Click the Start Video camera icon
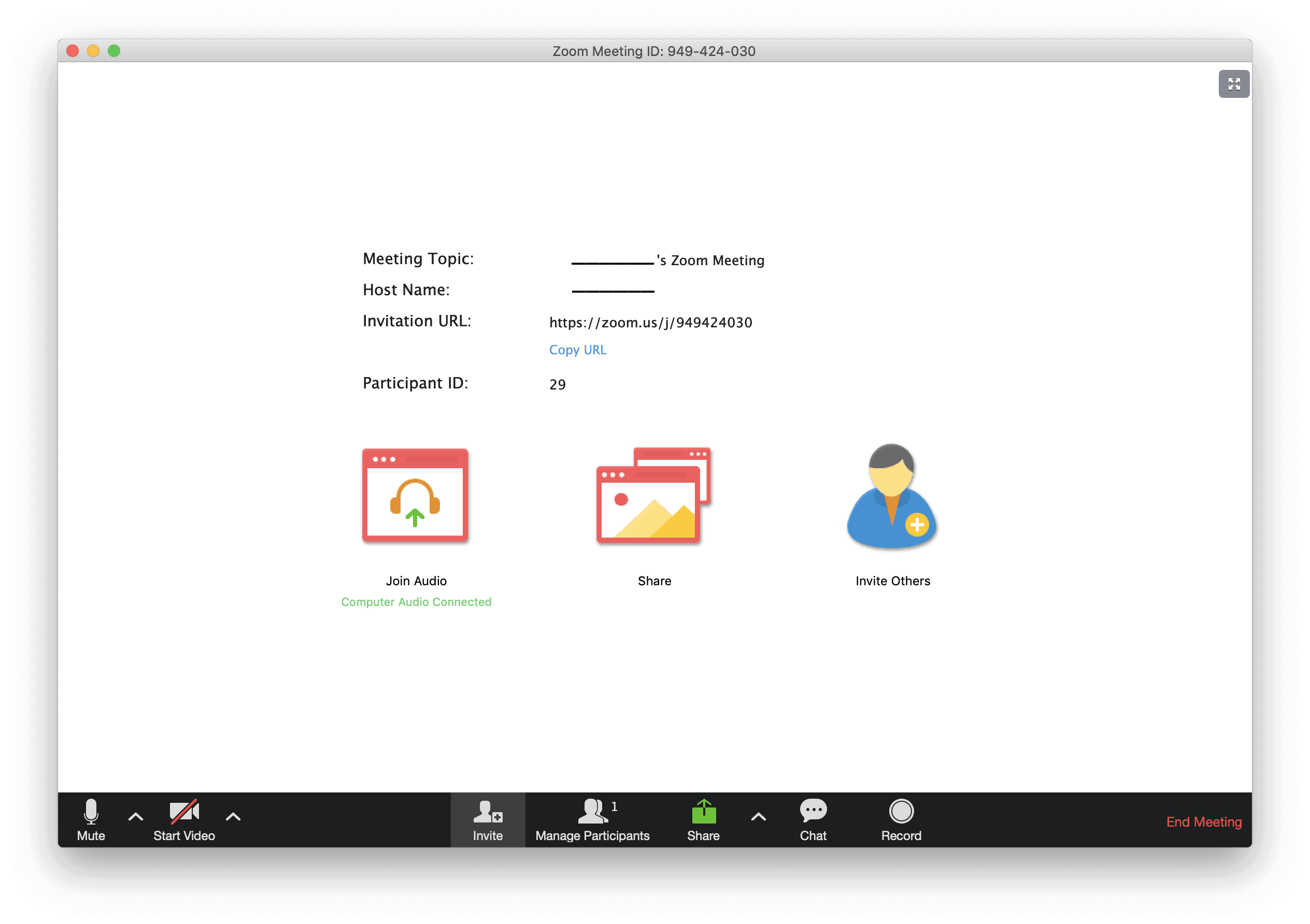Viewport: 1310px width, 924px height. [183, 812]
